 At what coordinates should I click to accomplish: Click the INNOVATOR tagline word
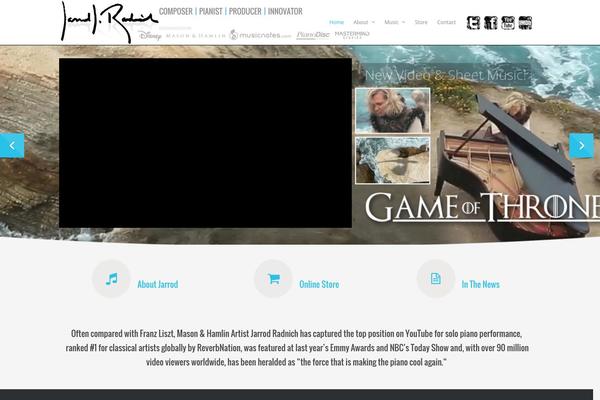point(285,11)
